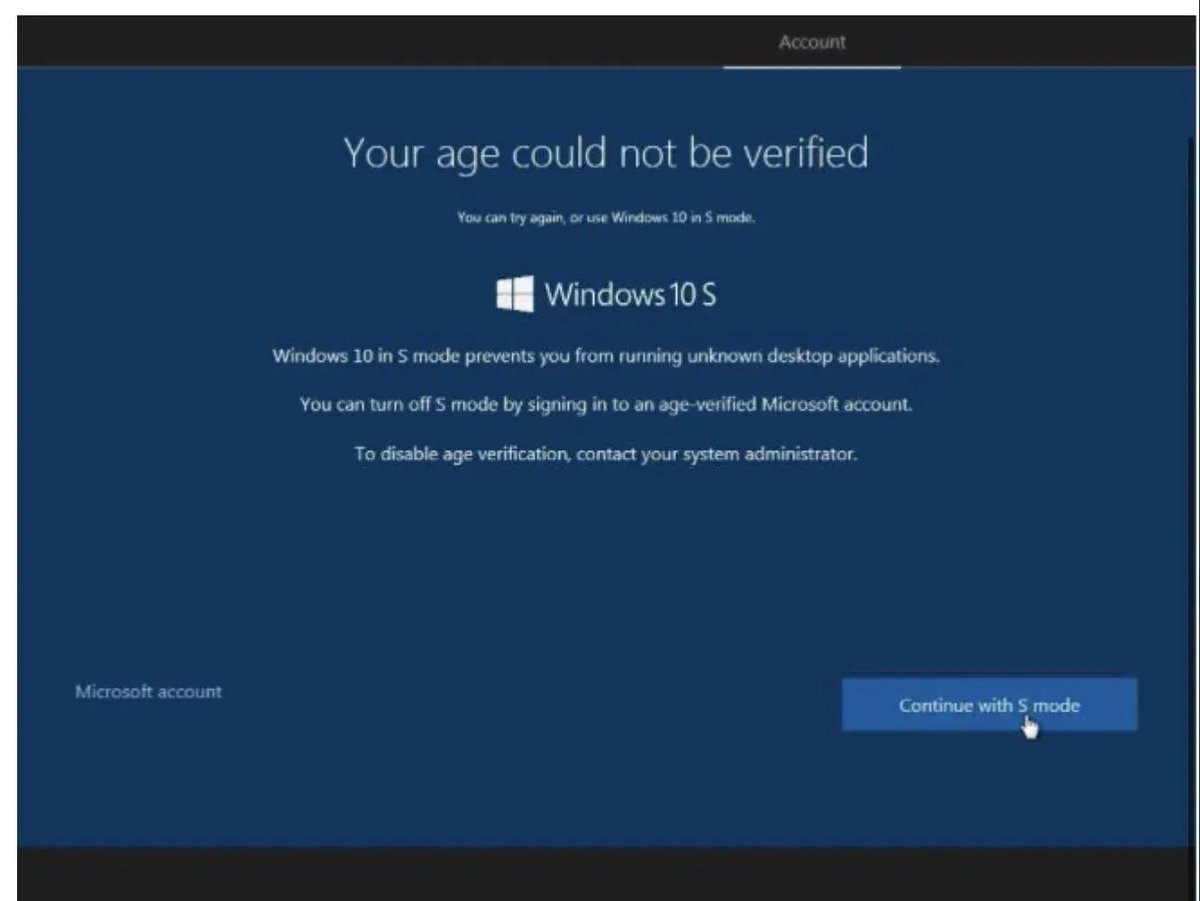Open the Microsoft account link
This screenshot has height=901, width=1200.
pos(149,691)
